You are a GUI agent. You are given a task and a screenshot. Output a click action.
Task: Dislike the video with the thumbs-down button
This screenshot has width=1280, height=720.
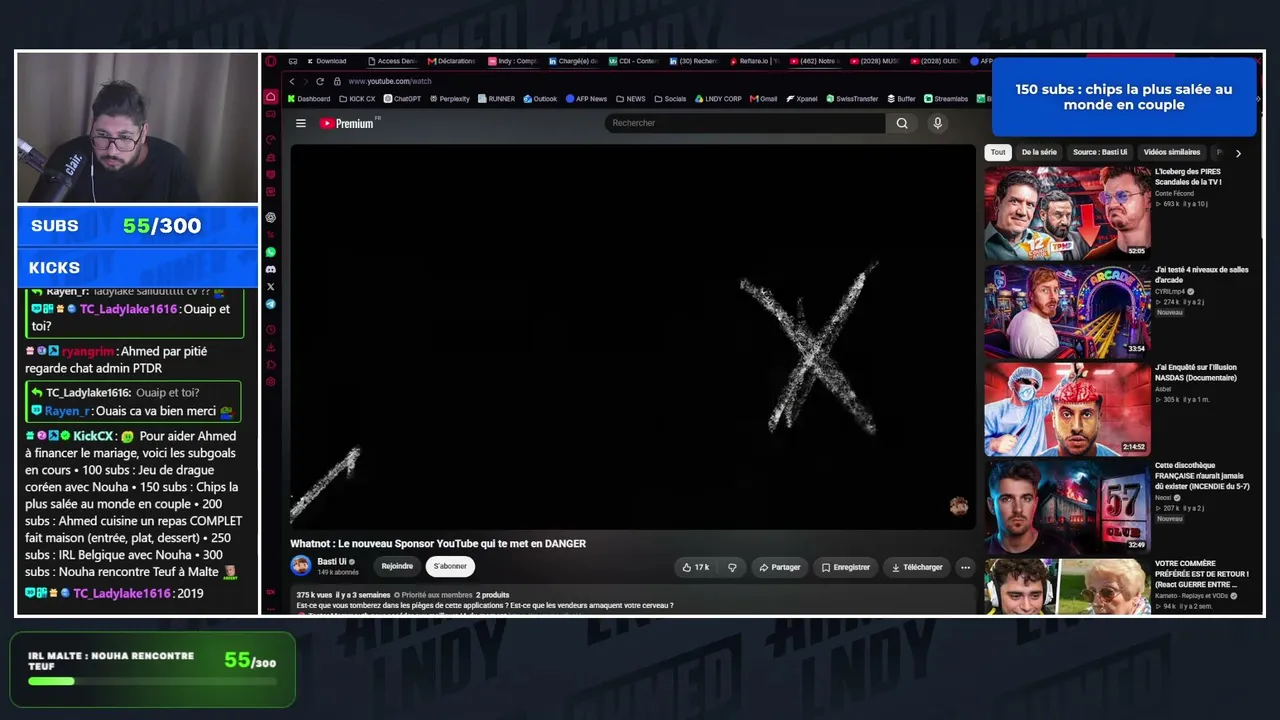(732, 567)
